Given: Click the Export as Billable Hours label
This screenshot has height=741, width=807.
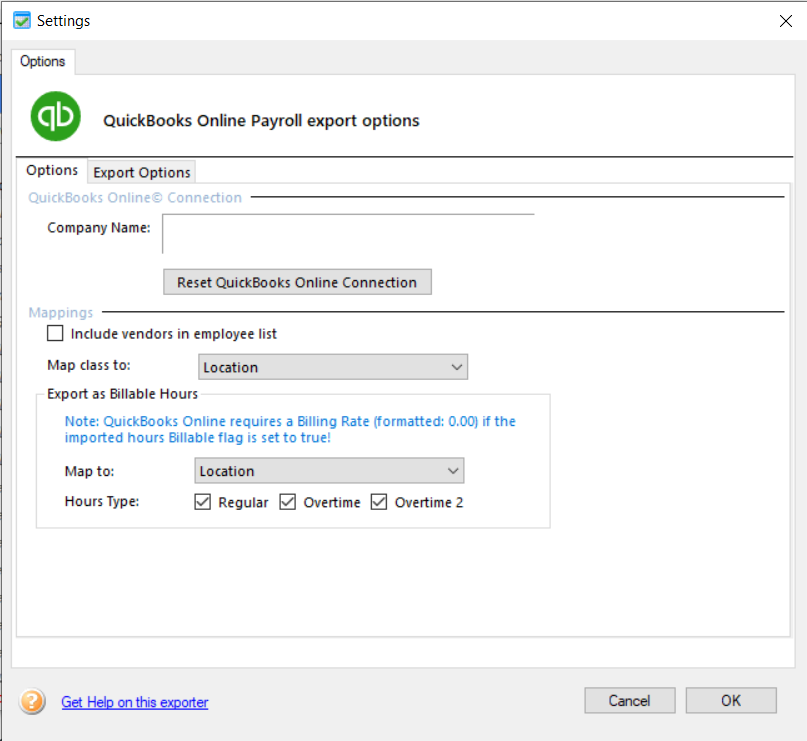Looking at the screenshot, I should (122, 394).
